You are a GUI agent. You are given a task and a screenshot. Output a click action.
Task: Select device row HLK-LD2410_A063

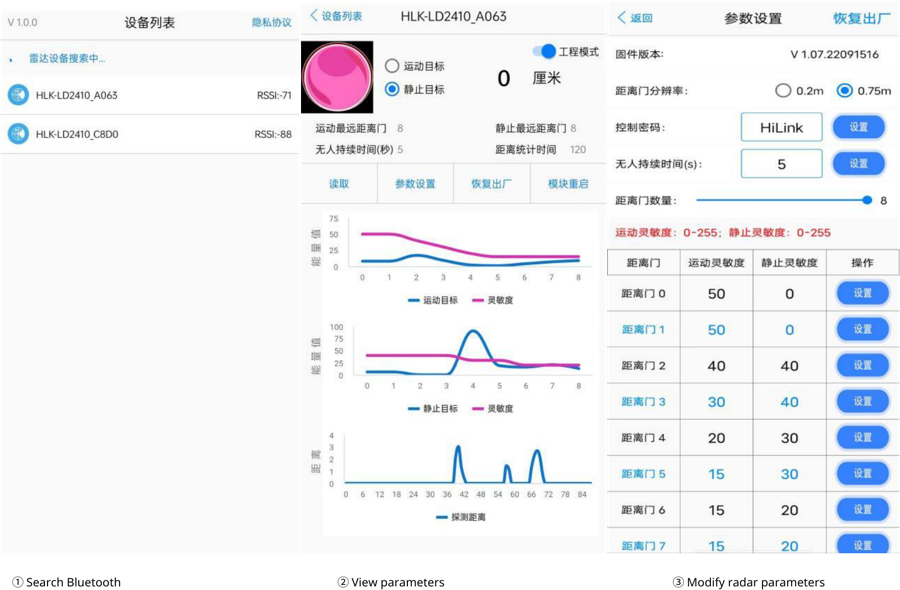(150, 95)
